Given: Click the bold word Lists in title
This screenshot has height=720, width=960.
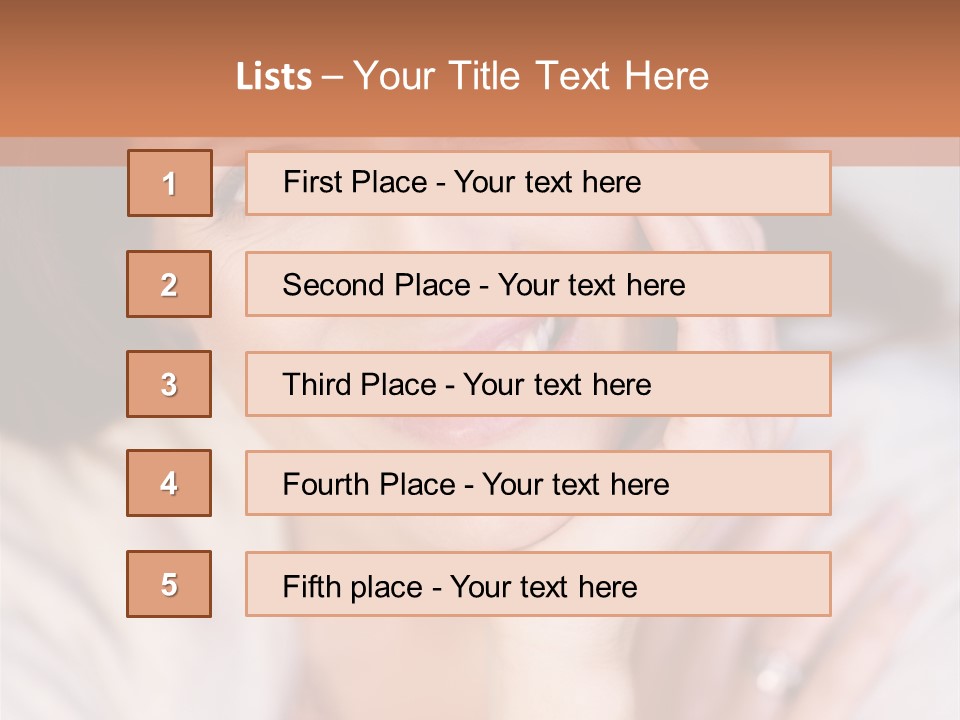Looking at the screenshot, I should click(x=274, y=76).
